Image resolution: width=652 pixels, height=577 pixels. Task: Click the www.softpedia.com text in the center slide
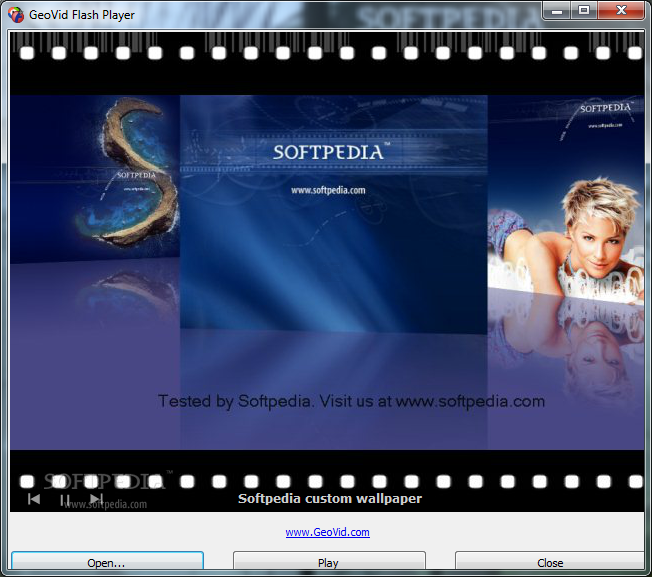pos(328,190)
